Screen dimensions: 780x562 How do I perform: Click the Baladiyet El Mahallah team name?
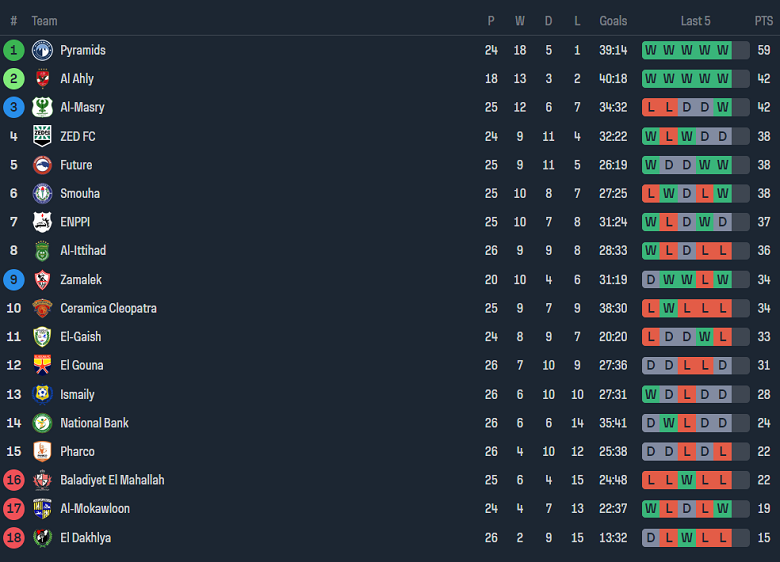click(x=112, y=480)
